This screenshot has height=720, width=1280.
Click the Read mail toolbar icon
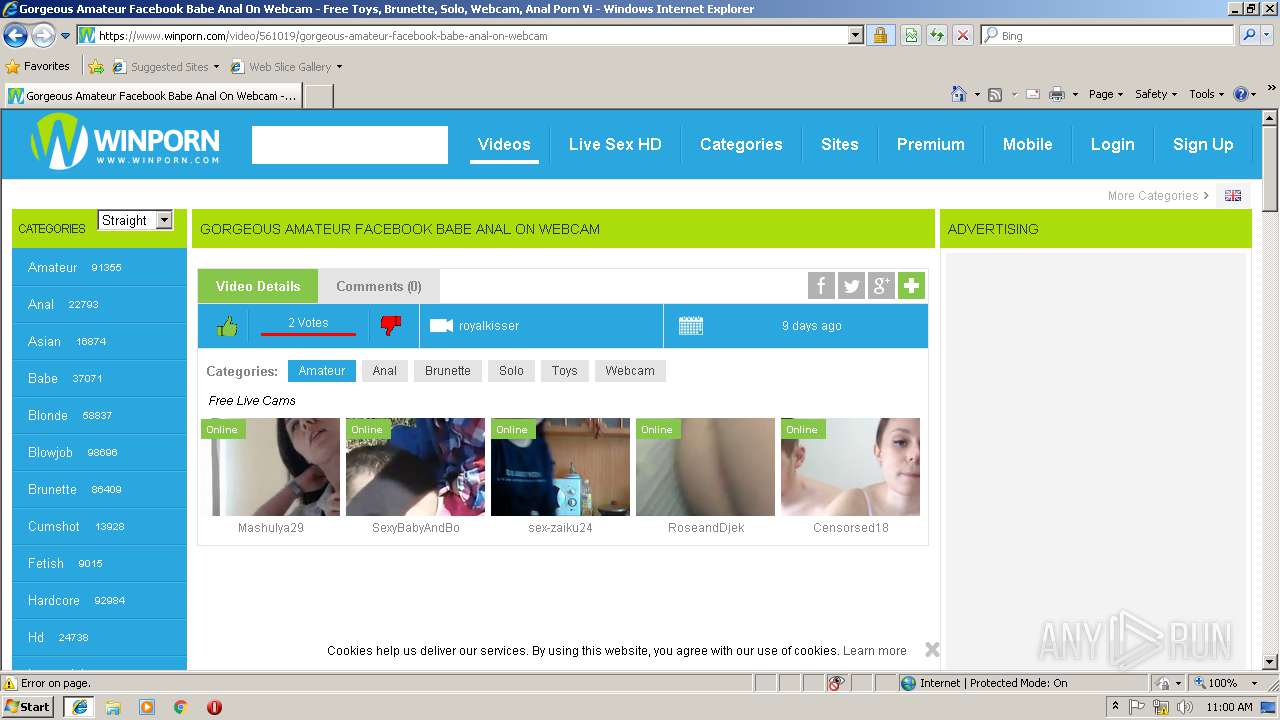[1033, 94]
